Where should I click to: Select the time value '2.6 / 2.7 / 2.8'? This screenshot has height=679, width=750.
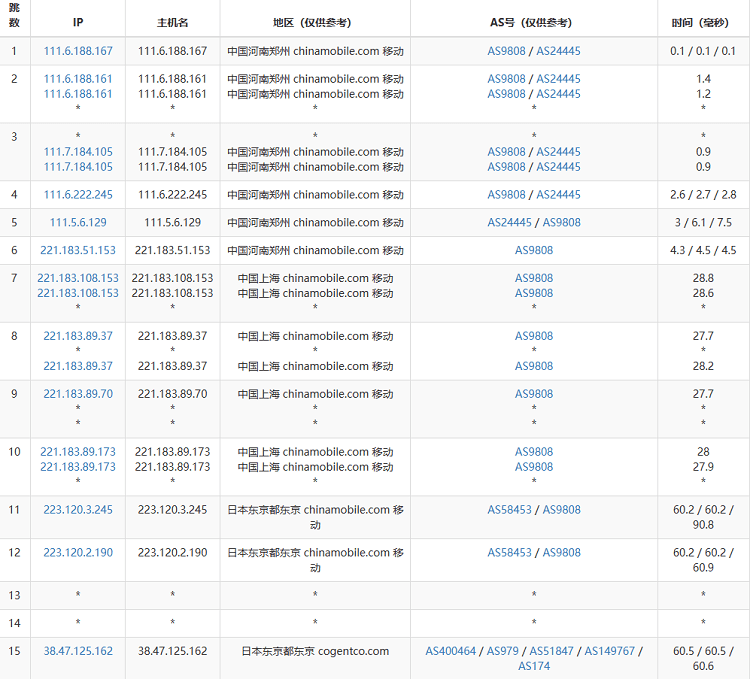point(703,195)
